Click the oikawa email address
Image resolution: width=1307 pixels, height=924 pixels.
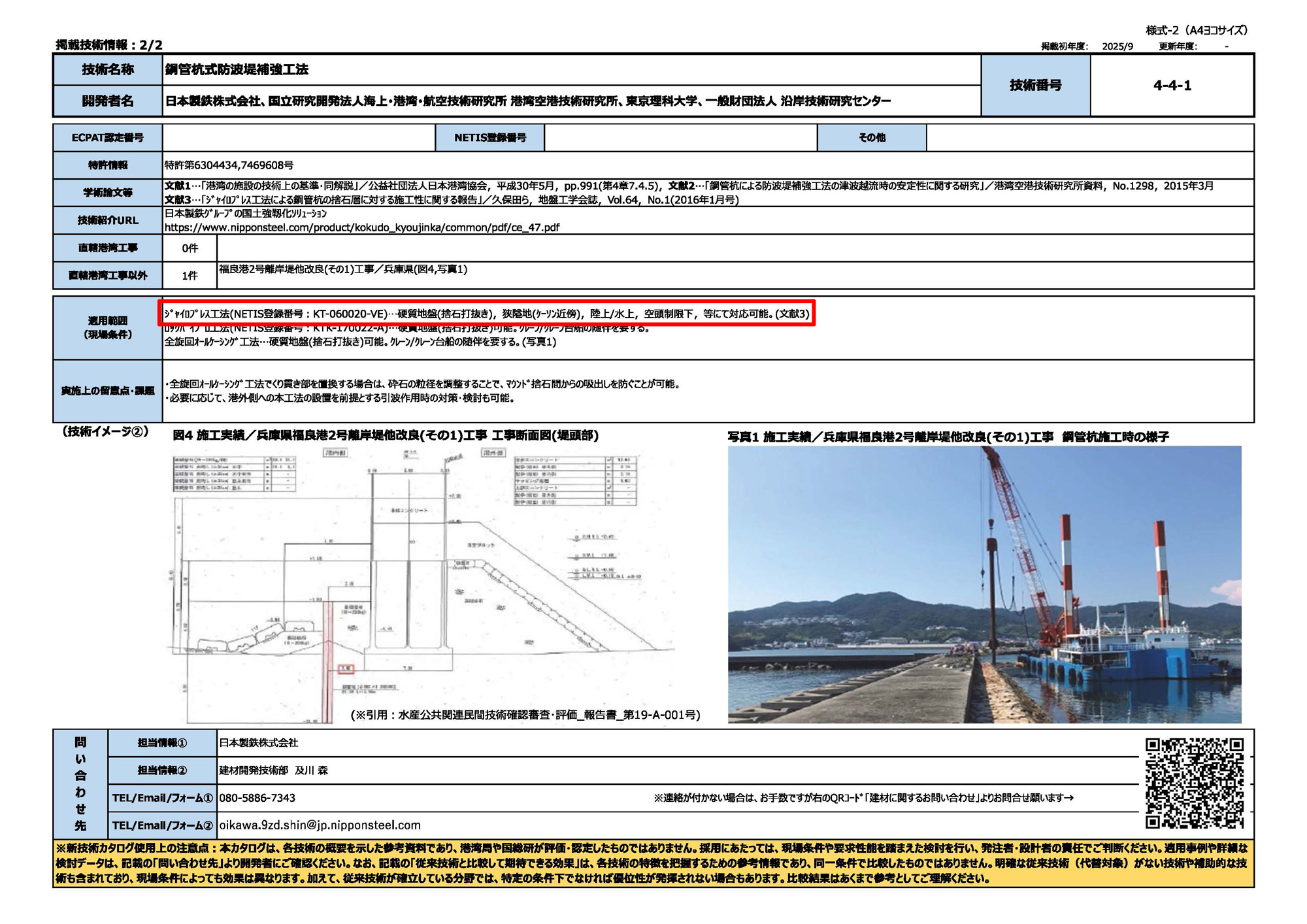coord(320,825)
